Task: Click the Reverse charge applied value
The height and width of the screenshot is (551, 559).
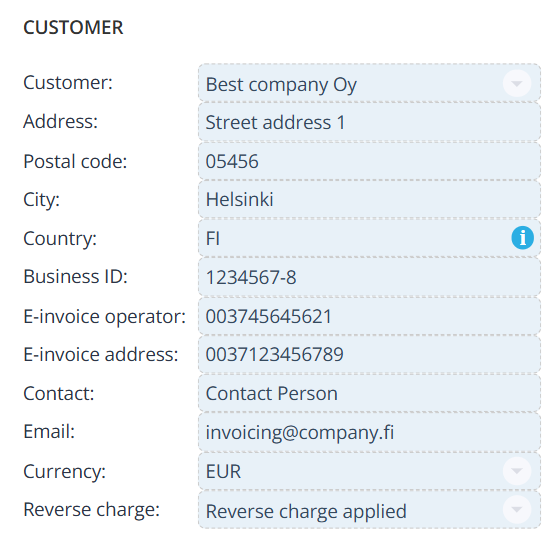Action: point(306,511)
